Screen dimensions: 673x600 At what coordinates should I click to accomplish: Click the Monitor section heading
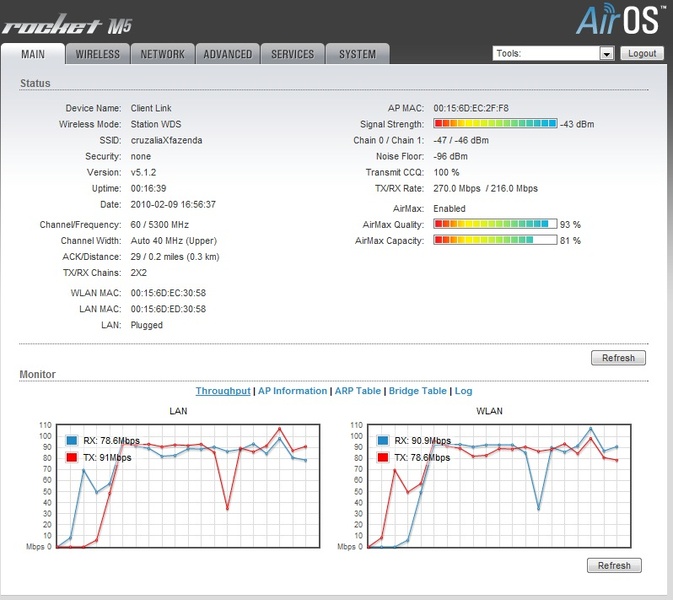(x=38, y=374)
